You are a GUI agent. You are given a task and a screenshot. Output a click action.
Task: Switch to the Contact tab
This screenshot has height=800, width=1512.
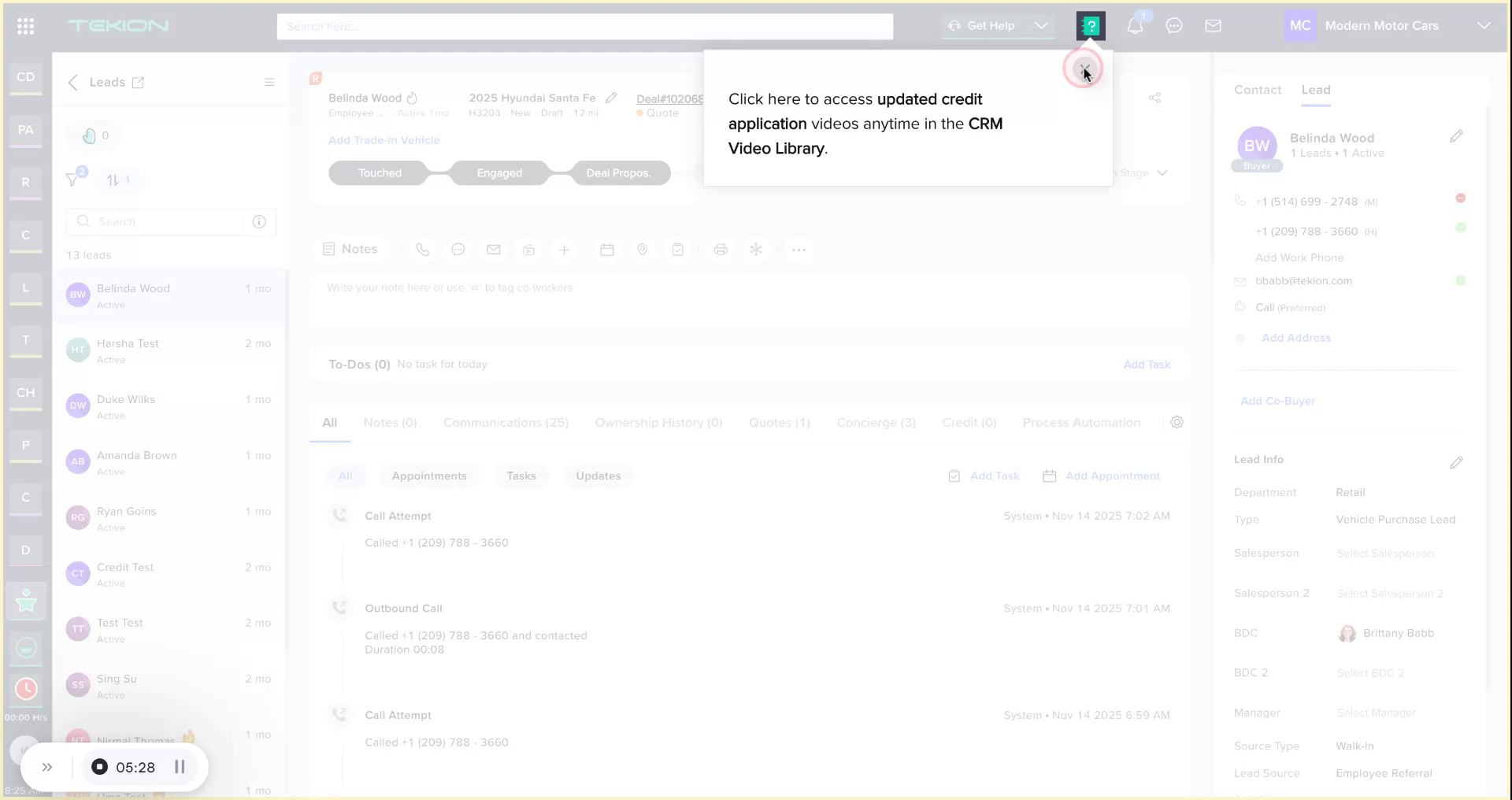pos(1257,90)
